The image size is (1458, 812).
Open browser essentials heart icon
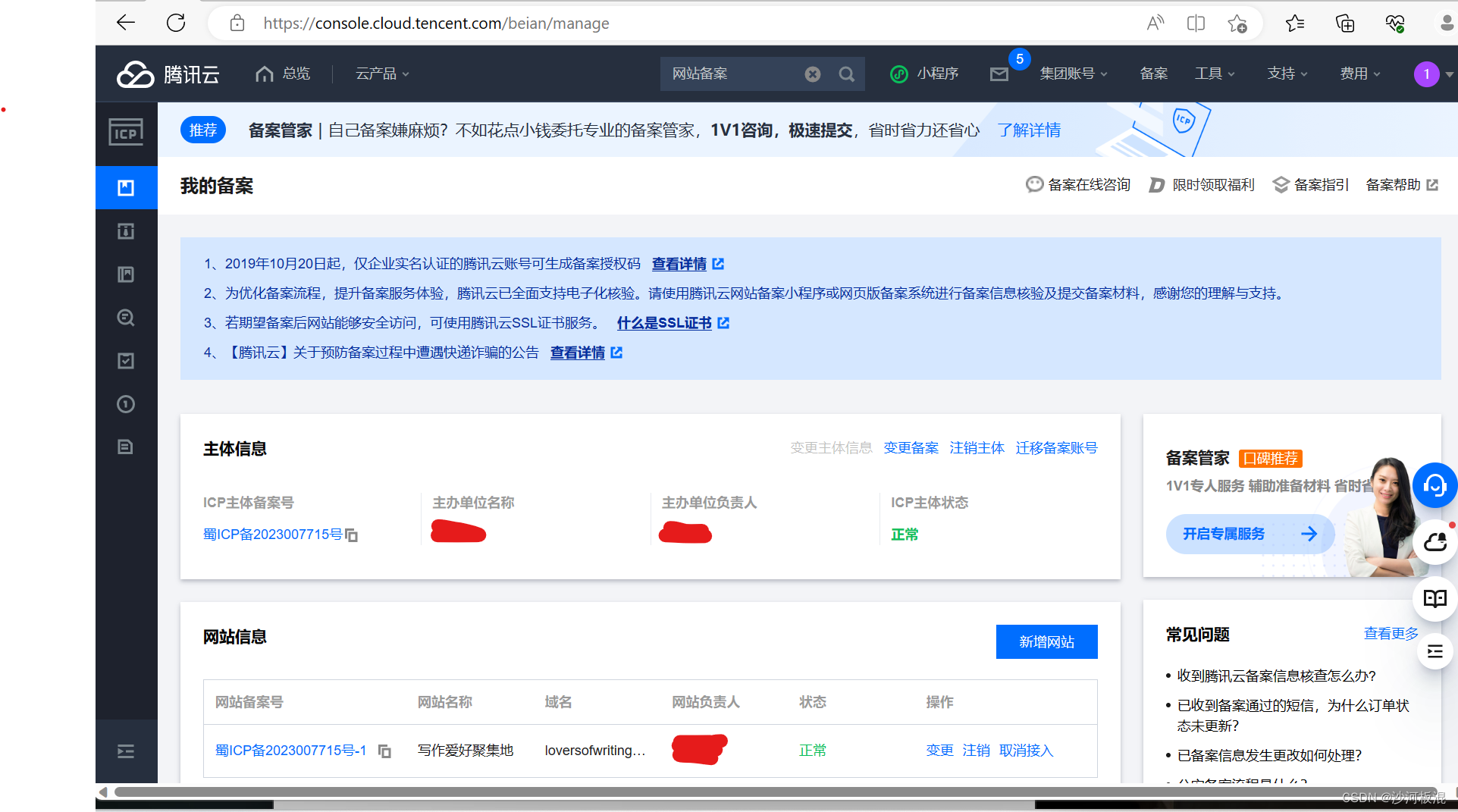(1395, 24)
